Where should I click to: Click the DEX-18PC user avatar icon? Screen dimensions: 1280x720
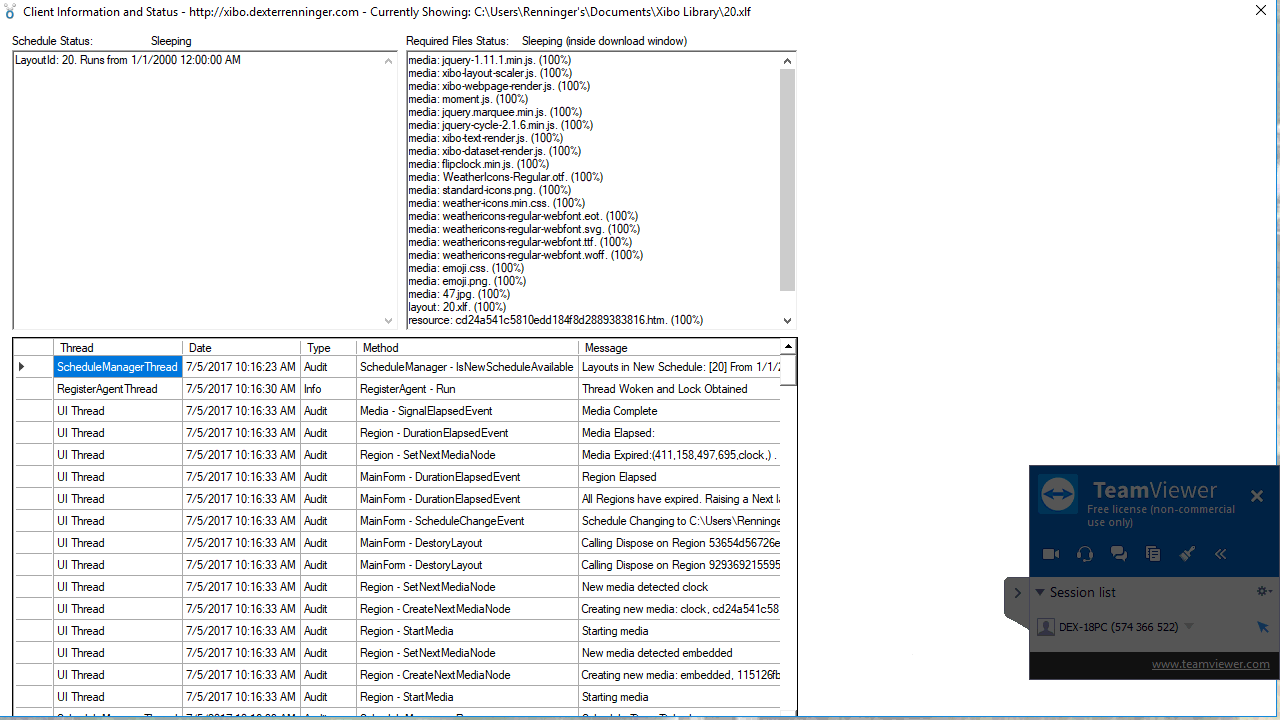coord(1046,627)
